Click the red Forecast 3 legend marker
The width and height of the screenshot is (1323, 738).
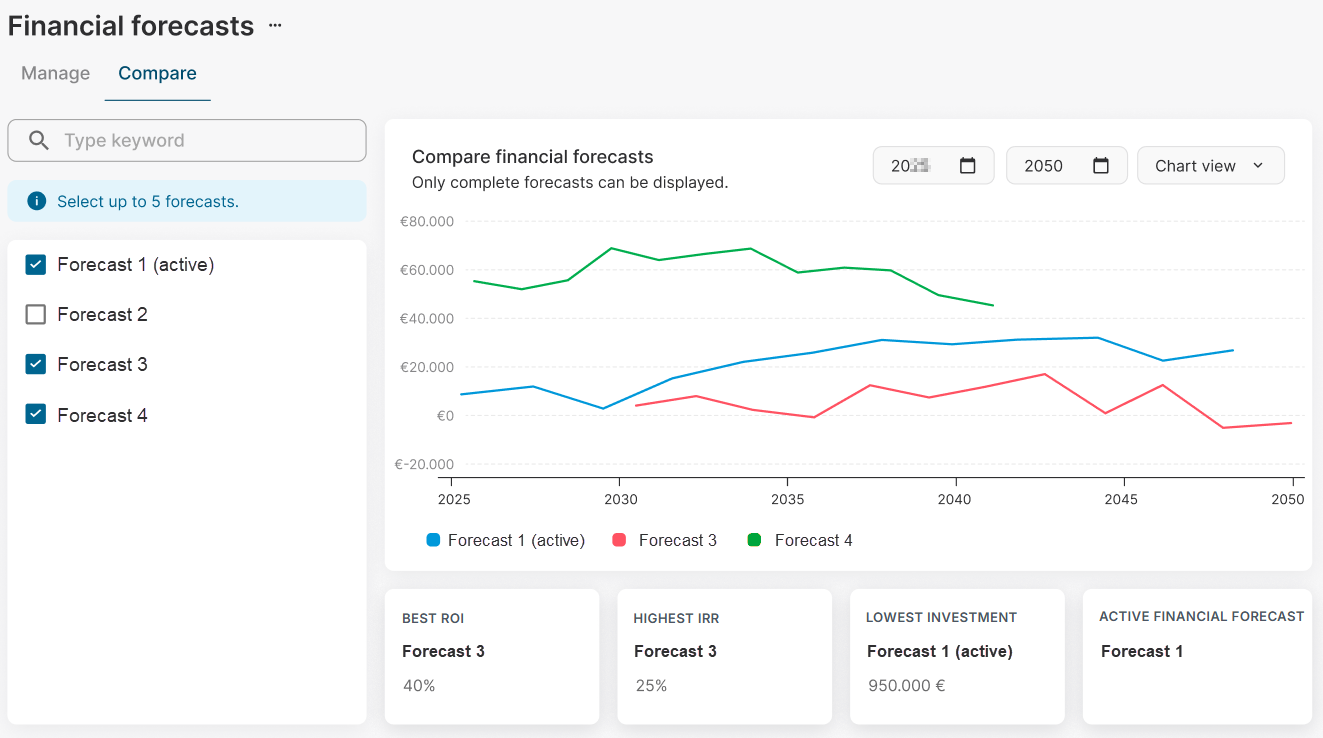pos(619,540)
